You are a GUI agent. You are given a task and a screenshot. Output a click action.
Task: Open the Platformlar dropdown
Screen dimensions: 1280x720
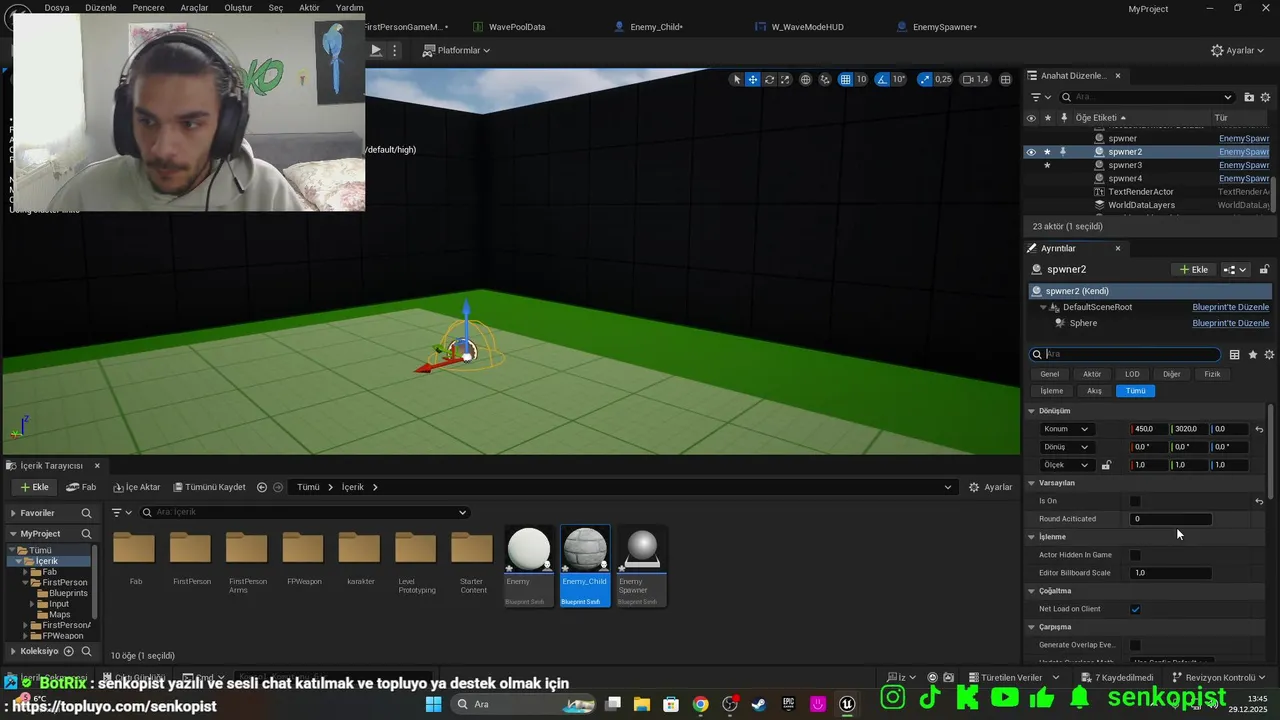click(x=456, y=50)
